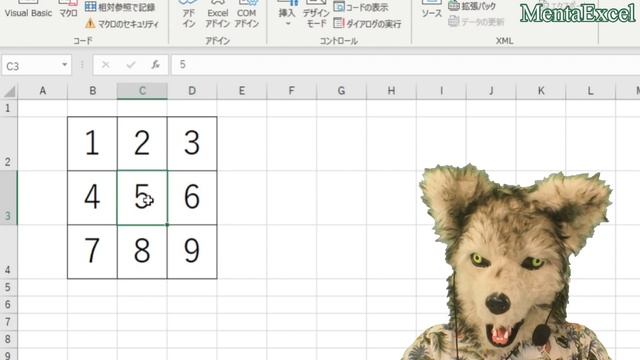Screen dimensions: 640x360
Task: Select column I header
Action: click(x=441, y=91)
